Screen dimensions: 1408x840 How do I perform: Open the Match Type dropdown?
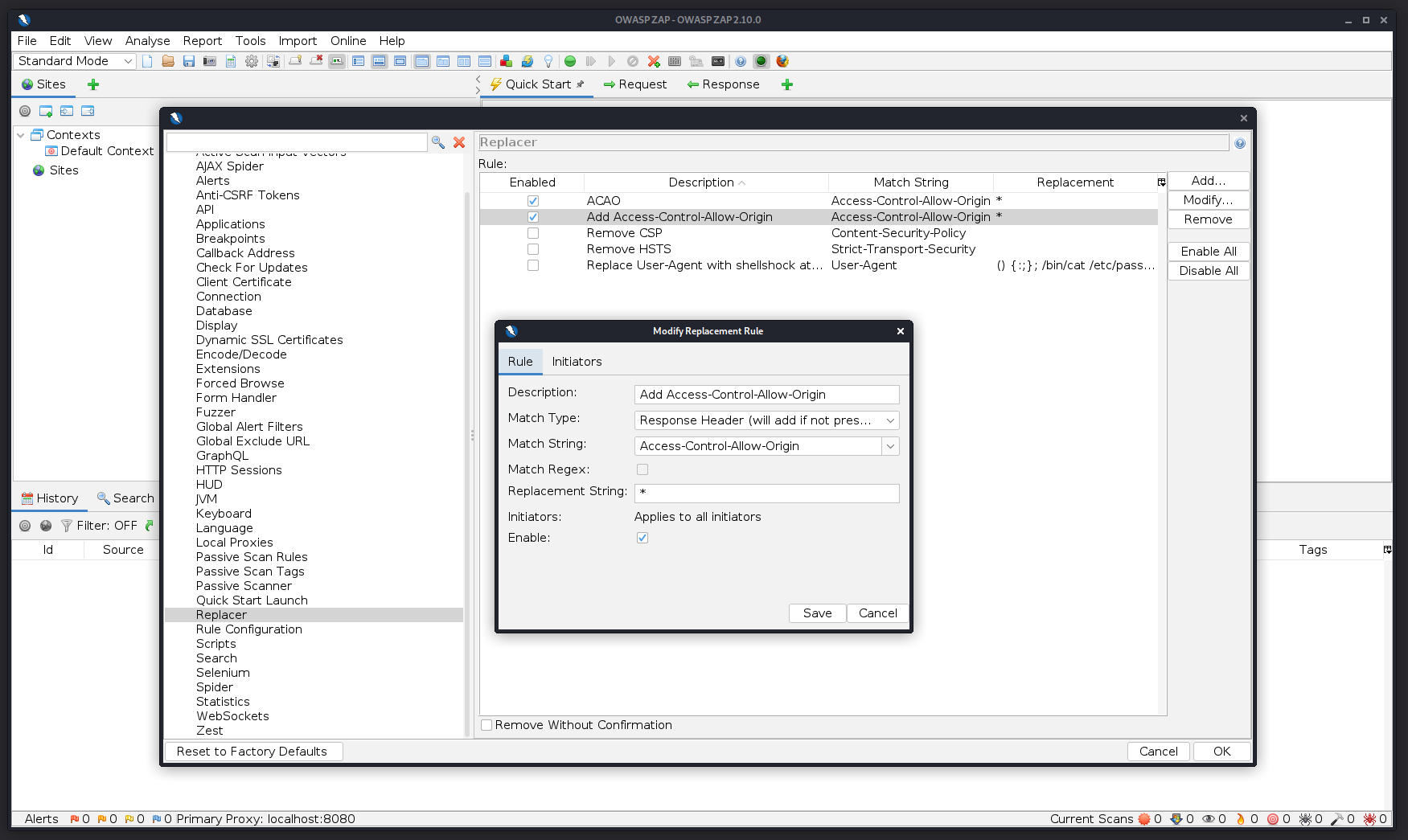coord(889,420)
